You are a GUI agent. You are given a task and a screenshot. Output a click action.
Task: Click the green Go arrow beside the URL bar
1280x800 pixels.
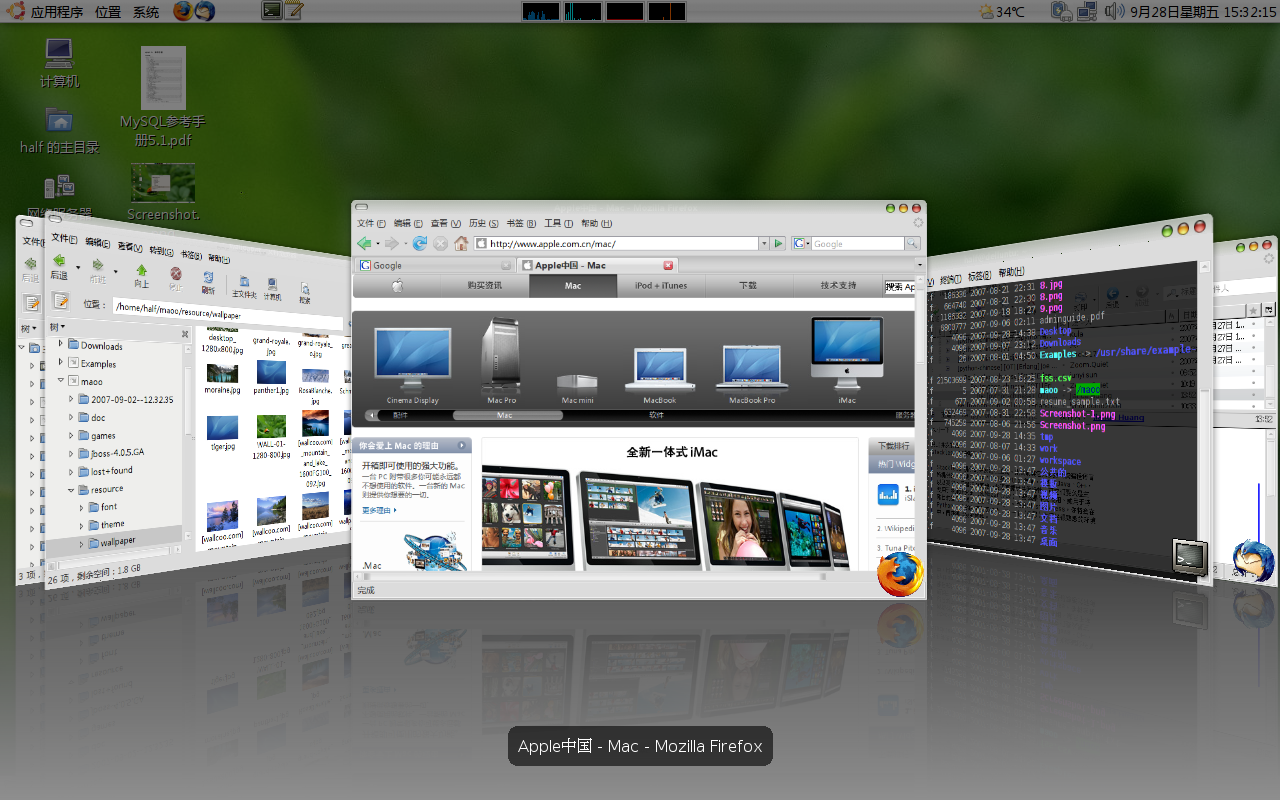point(778,243)
